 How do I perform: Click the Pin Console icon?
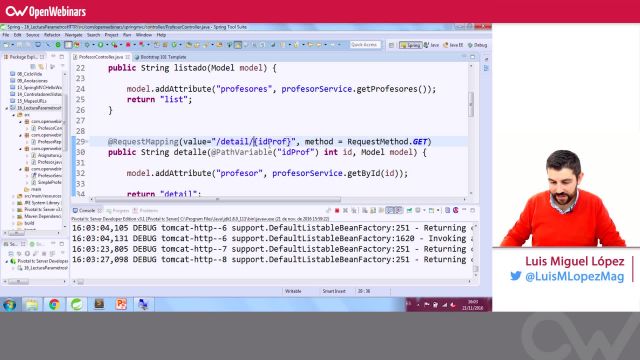click(409, 211)
